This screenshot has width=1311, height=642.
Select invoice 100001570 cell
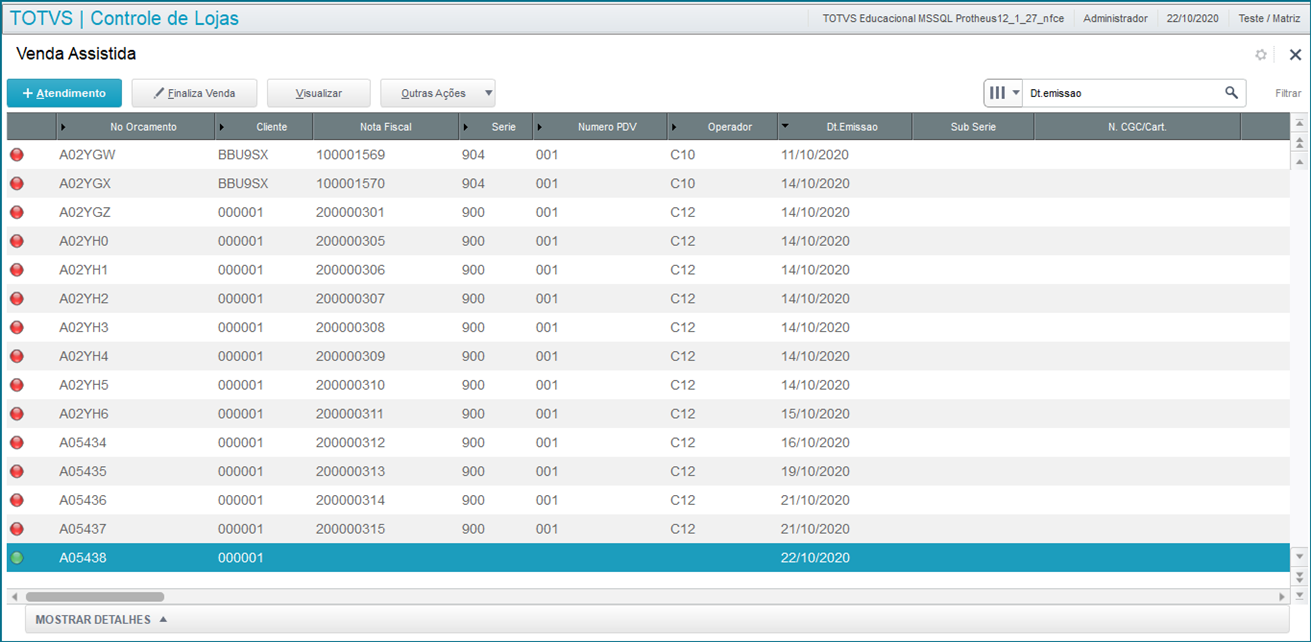coord(350,184)
